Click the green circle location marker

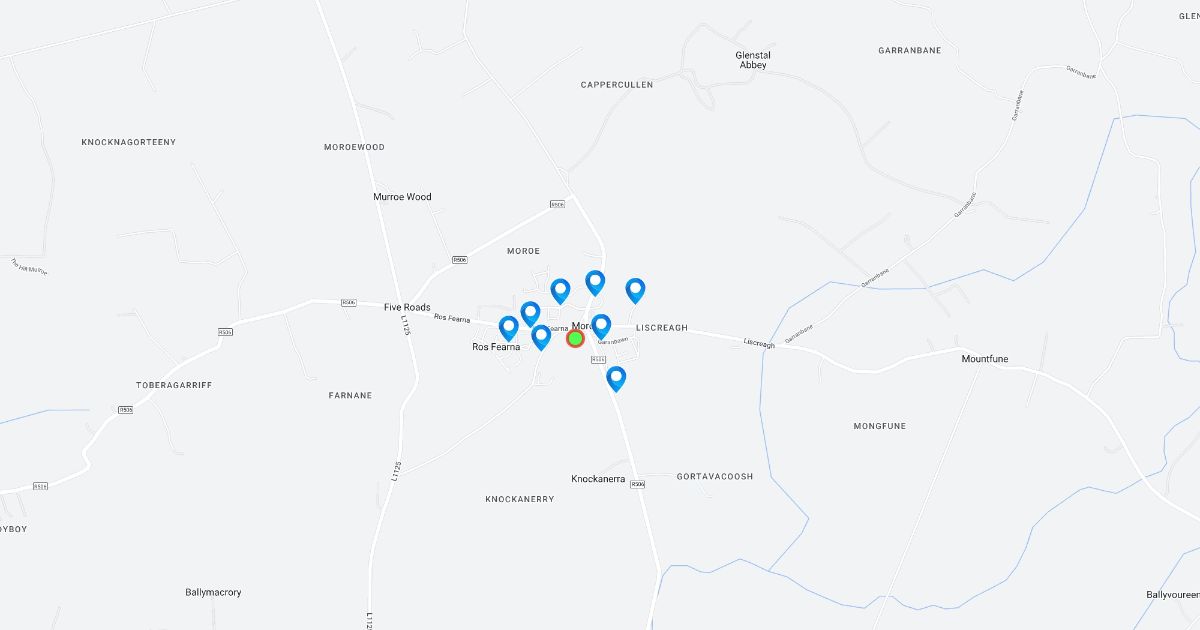pyautogui.click(x=575, y=339)
